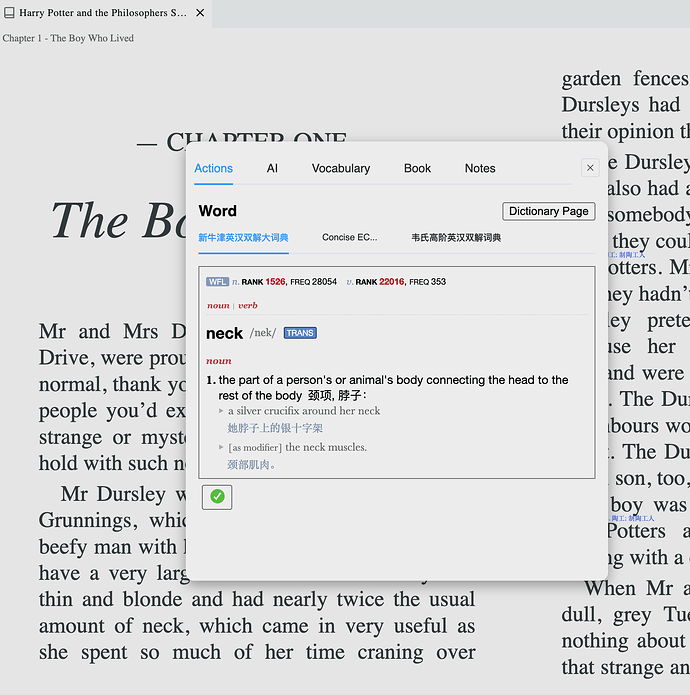
Task: Click the word 'craning' in the book text
Action: pyautogui.click(x=390, y=653)
